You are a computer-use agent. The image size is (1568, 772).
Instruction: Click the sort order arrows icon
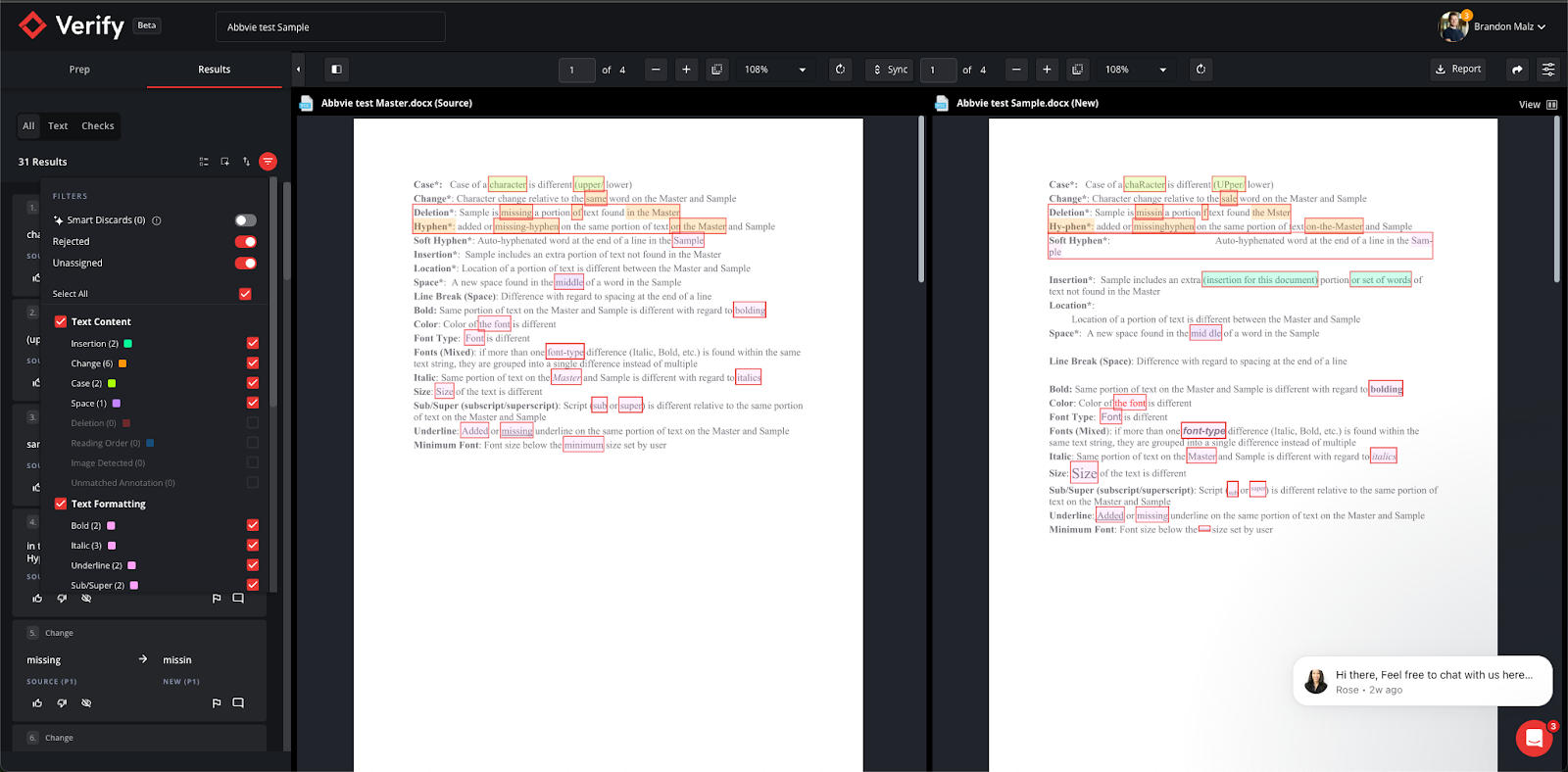pyautogui.click(x=246, y=162)
